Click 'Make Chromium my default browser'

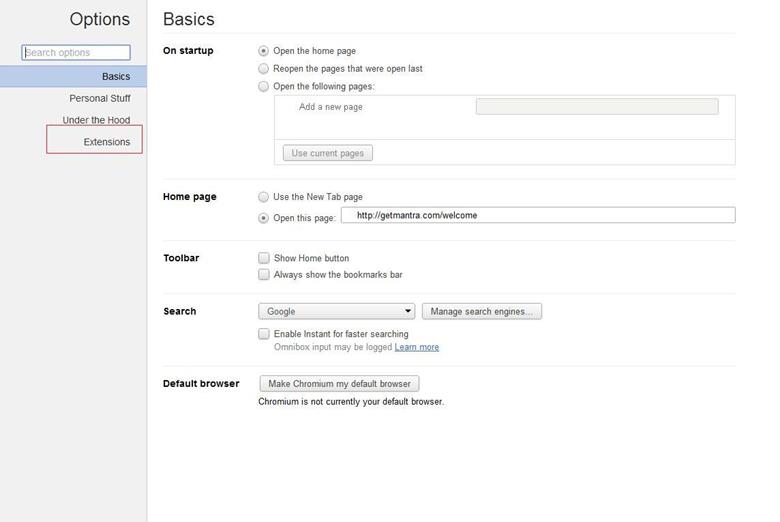(339, 384)
